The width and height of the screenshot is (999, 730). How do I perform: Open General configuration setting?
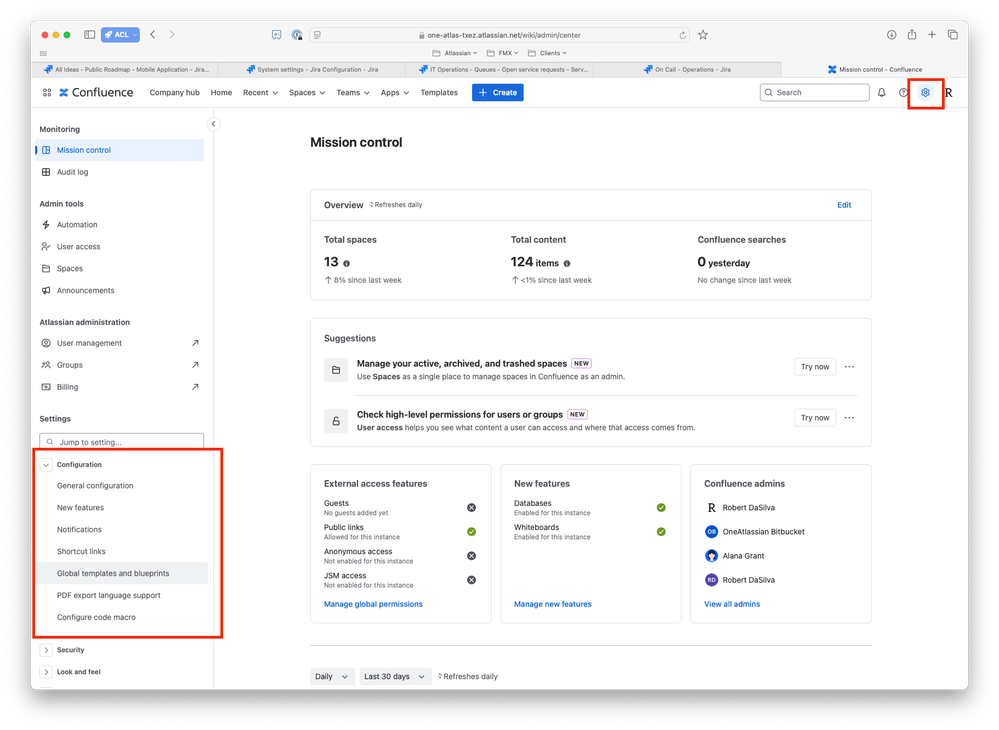tap(122, 486)
